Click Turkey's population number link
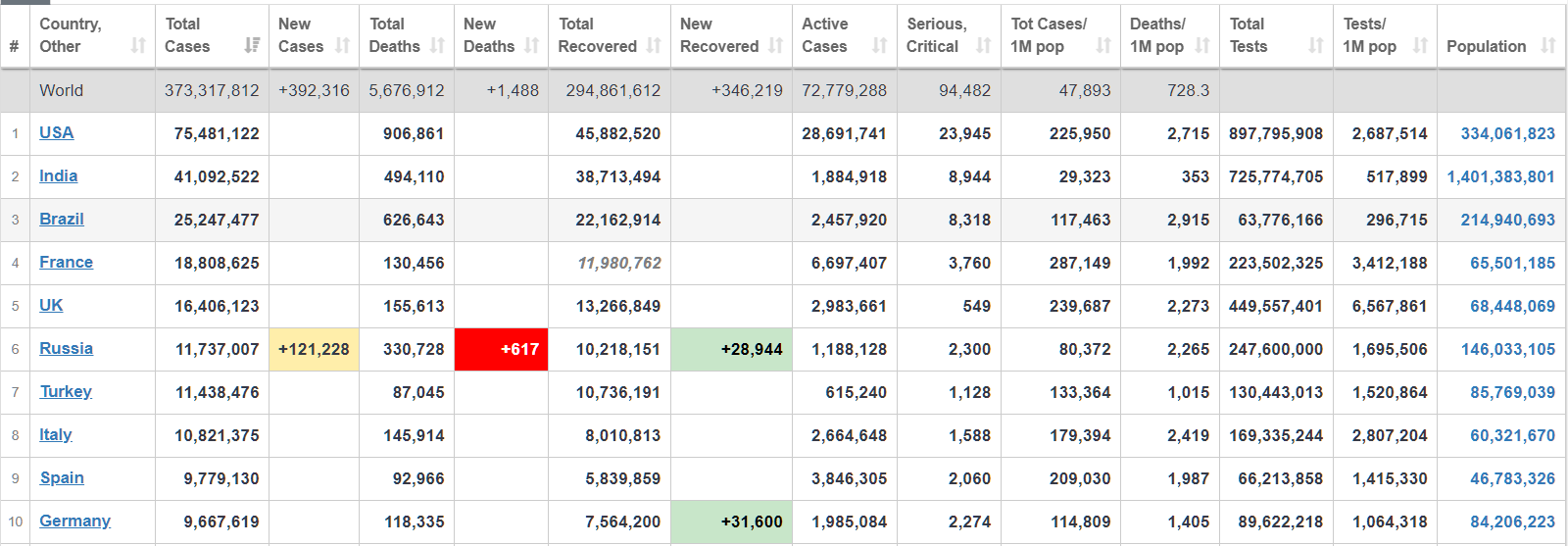This screenshot has height=546, width=1568. (x=1512, y=392)
